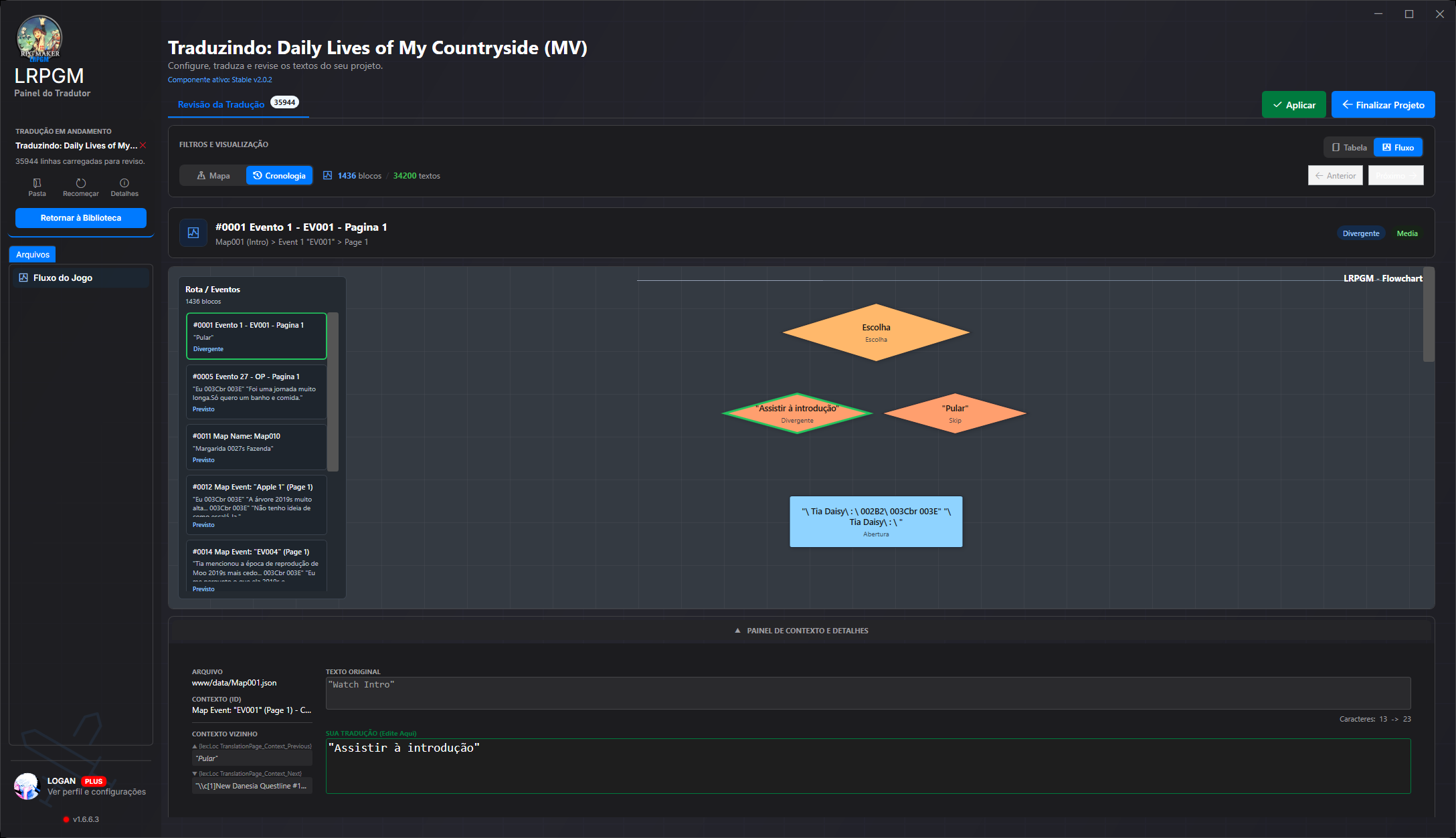
Task: Click Retornar à Biblioteca button
Action: [x=81, y=218]
